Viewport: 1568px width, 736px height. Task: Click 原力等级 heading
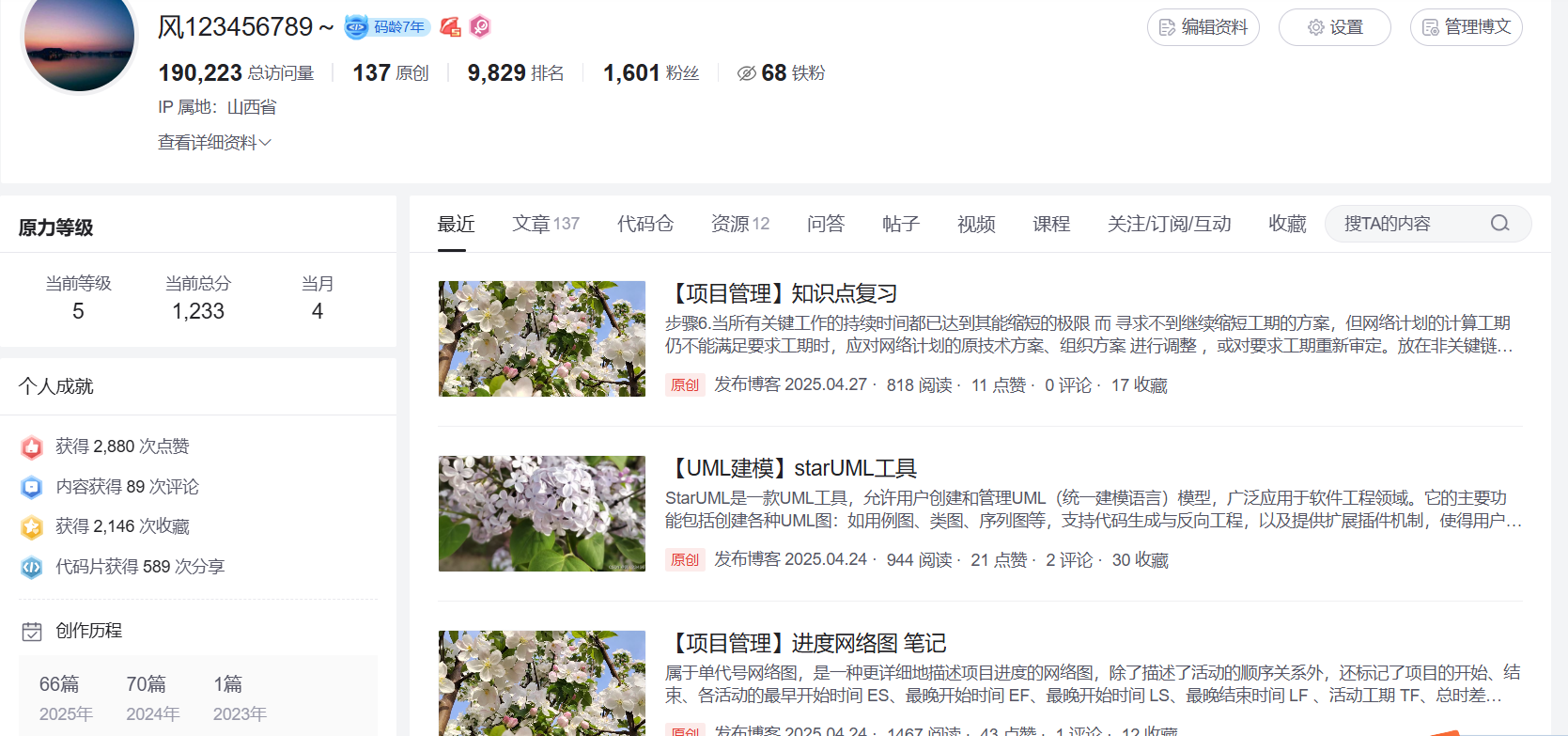tap(56, 227)
